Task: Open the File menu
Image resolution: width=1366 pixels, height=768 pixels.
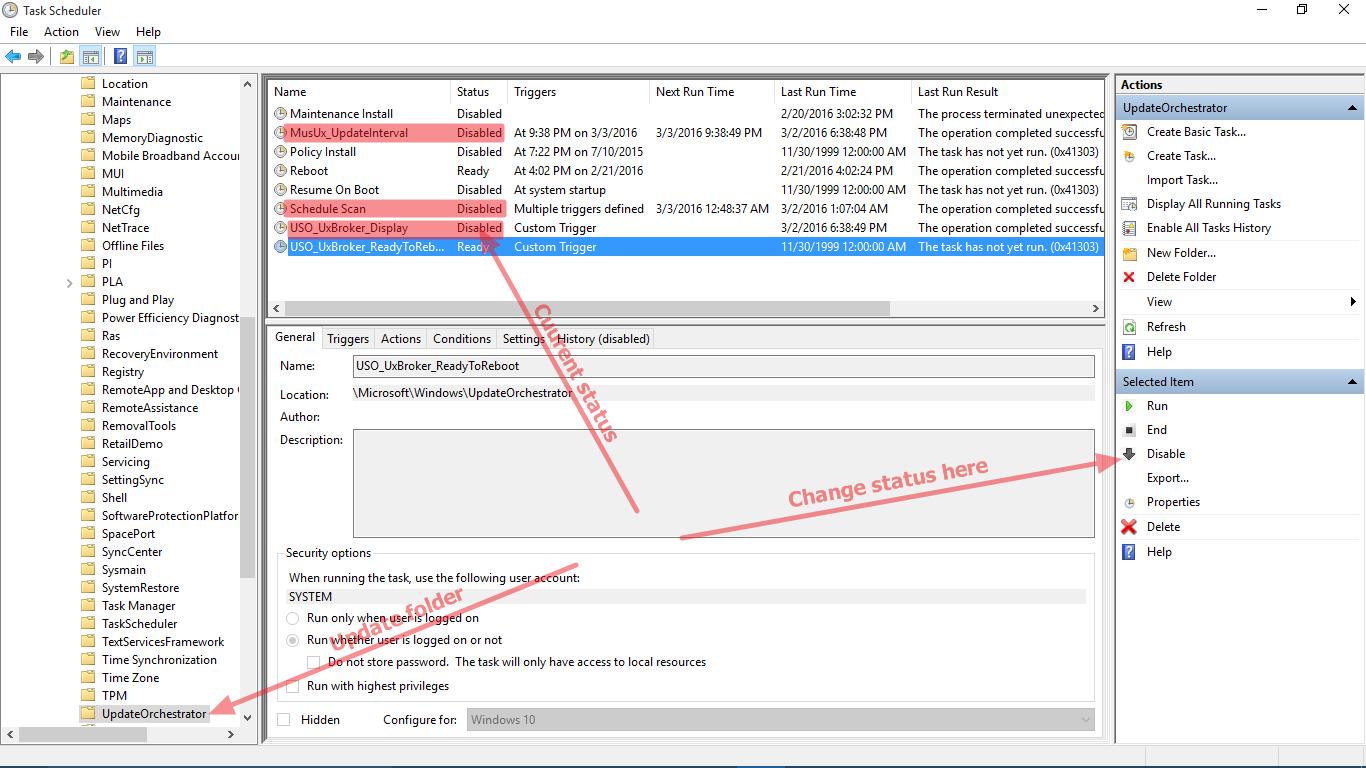Action: point(19,32)
